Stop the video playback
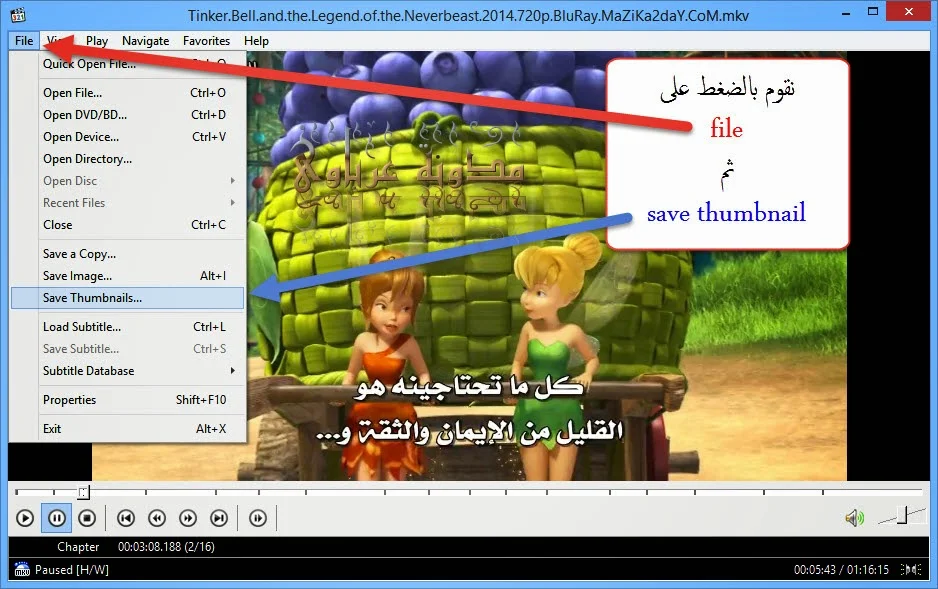 pyautogui.click(x=87, y=518)
